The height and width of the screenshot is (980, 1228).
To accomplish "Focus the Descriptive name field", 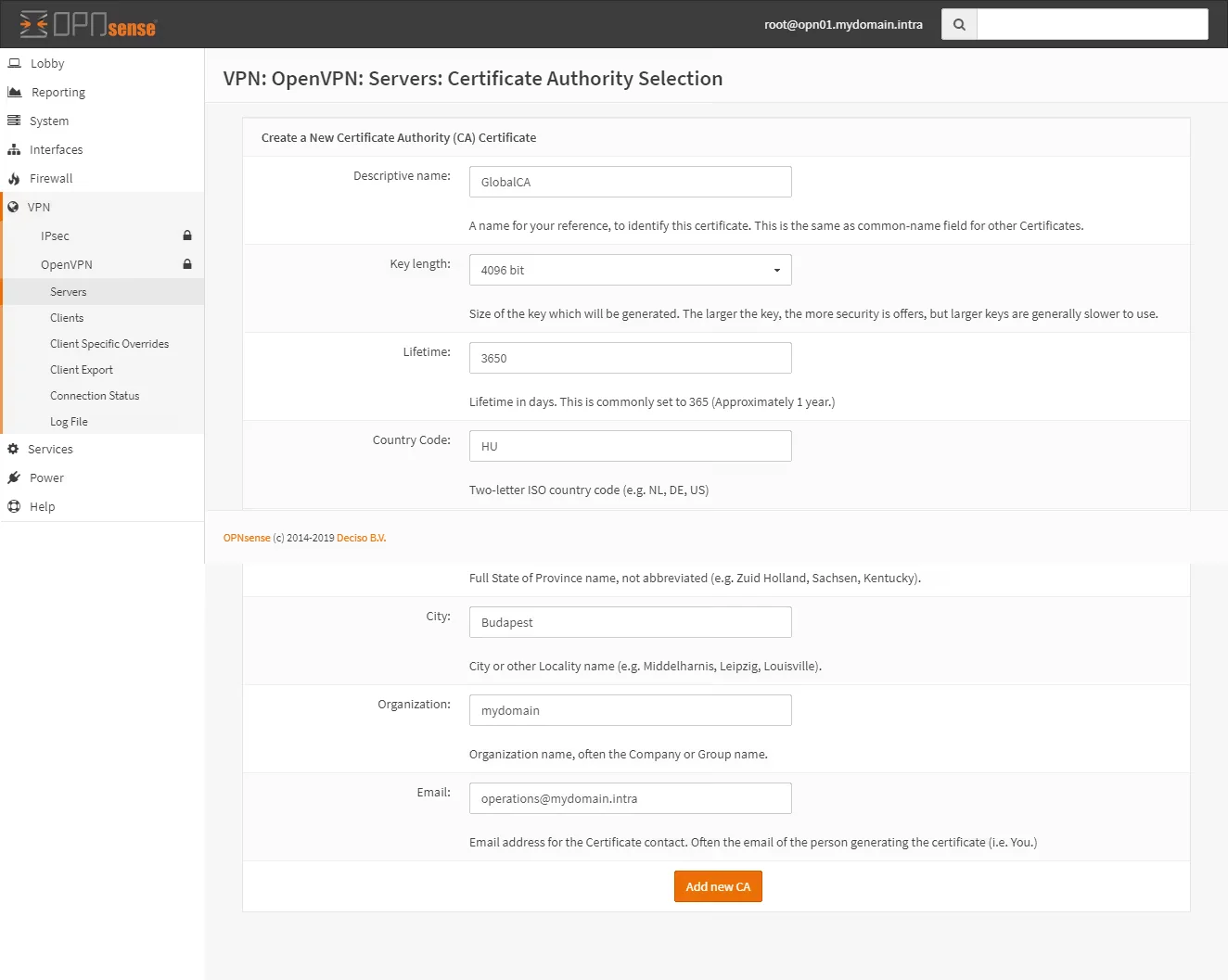I will pos(630,182).
